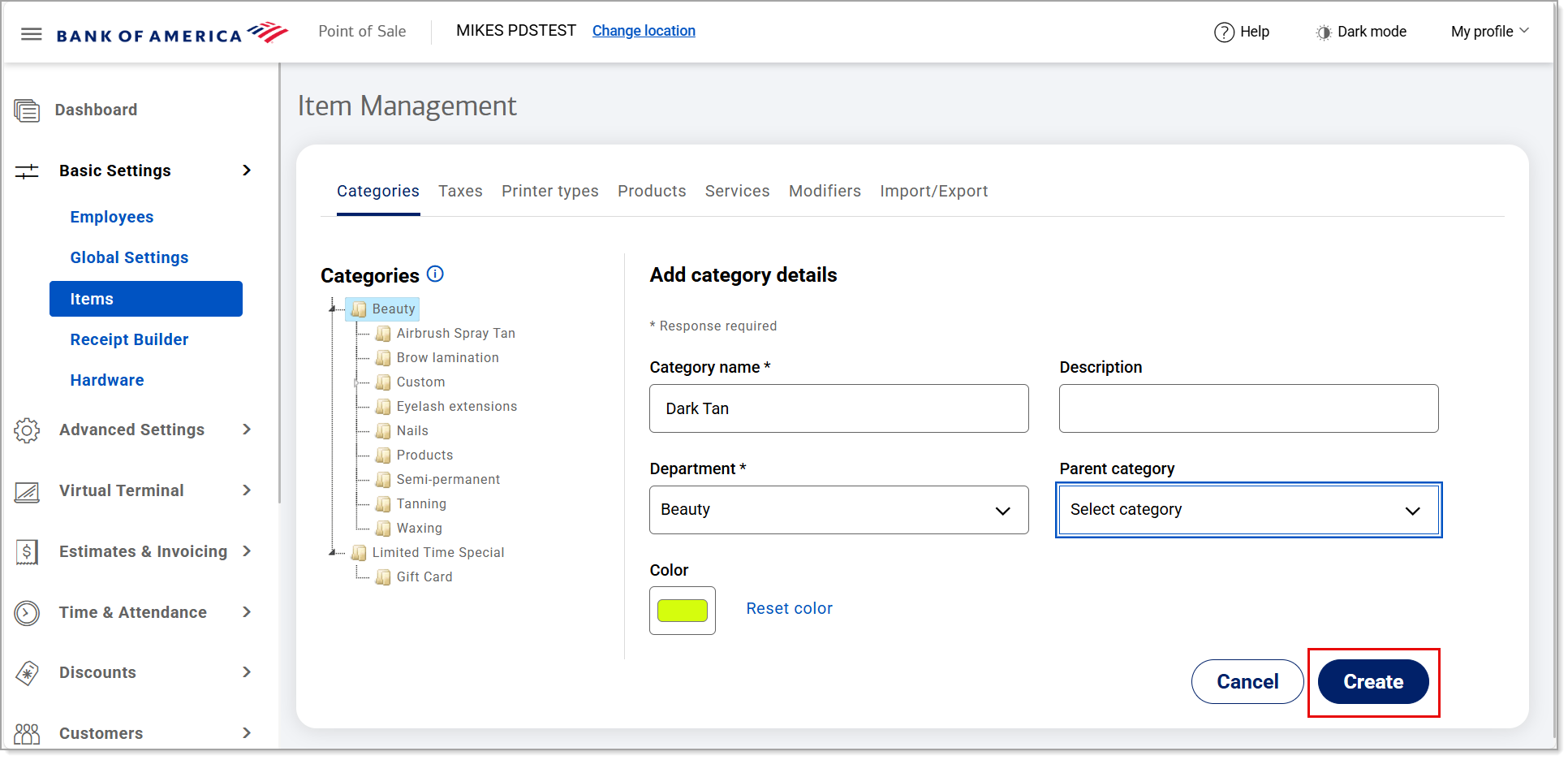Select the Tanning category text
This screenshot has height=760, width=1568.
421,504
